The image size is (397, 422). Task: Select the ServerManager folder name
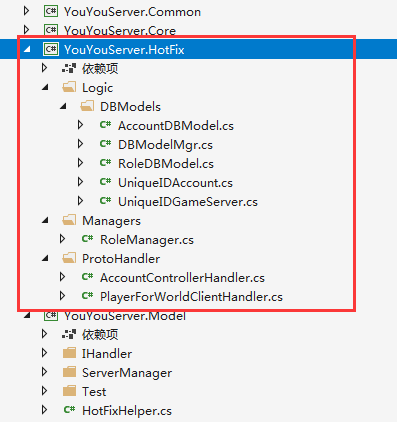[127, 373]
